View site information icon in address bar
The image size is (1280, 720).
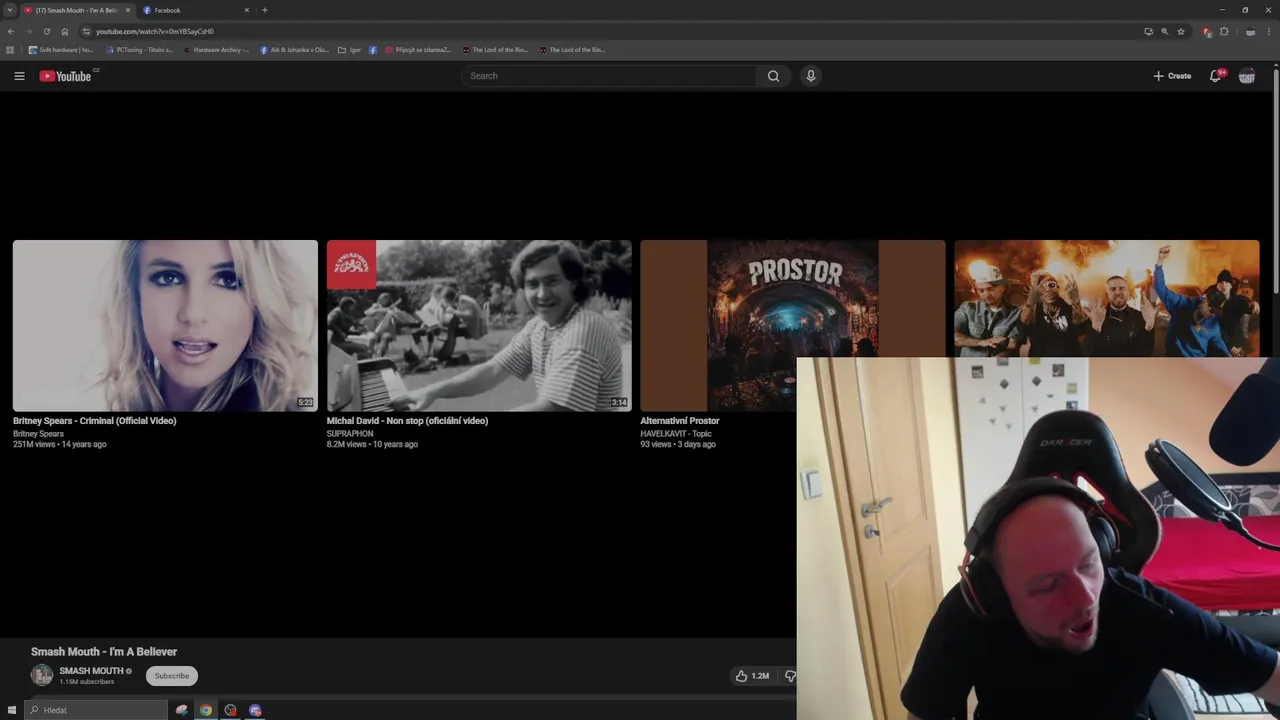[86, 31]
